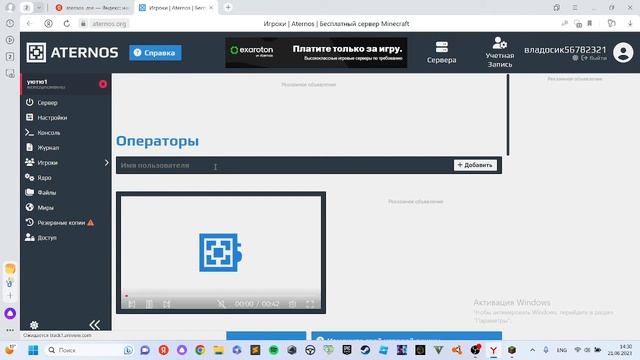
Task: Click the Имя пользователя input field
Action: [x=285, y=165]
